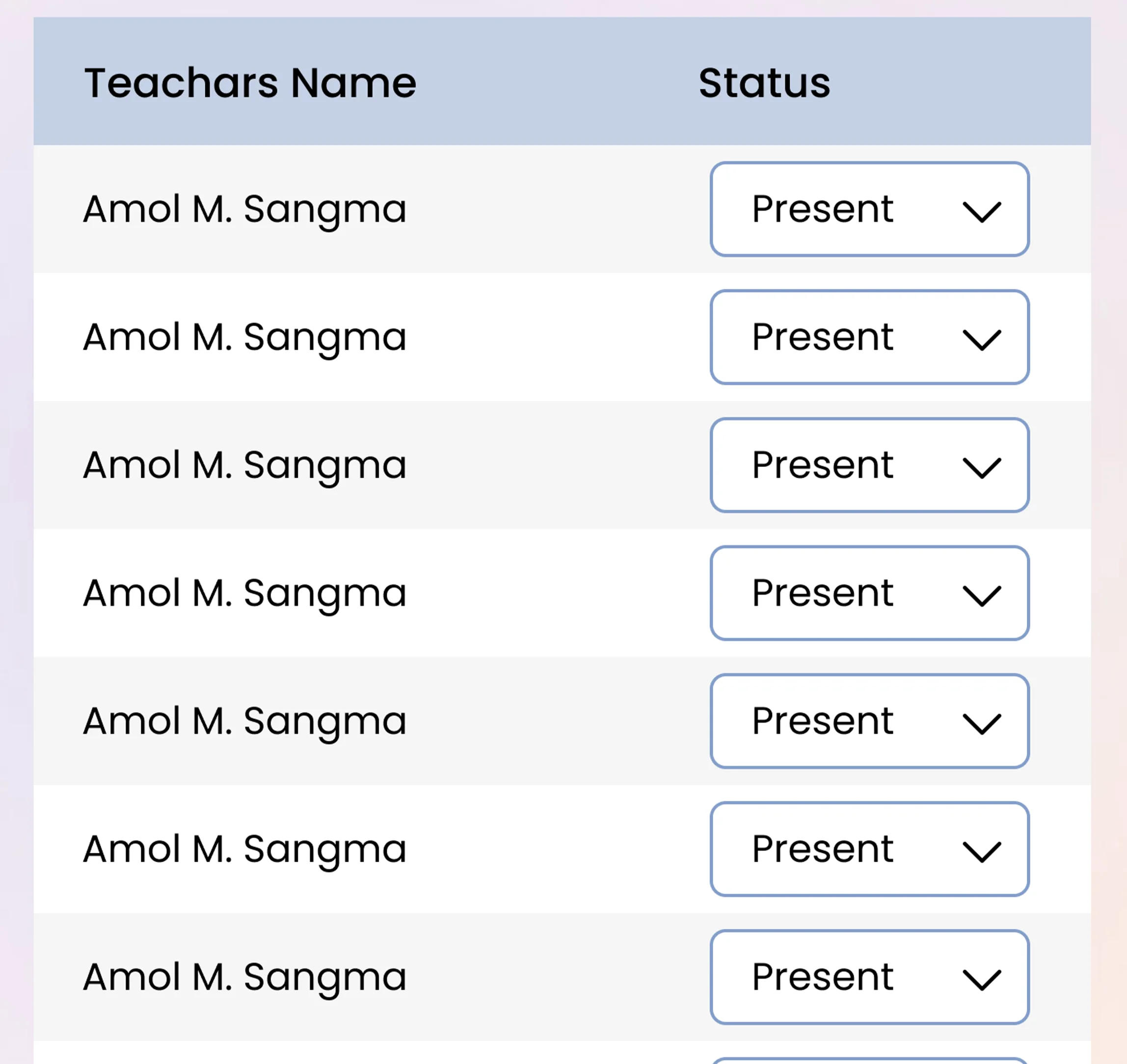Click the chevron arrow in seventh status box

click(x=982, y=980)
